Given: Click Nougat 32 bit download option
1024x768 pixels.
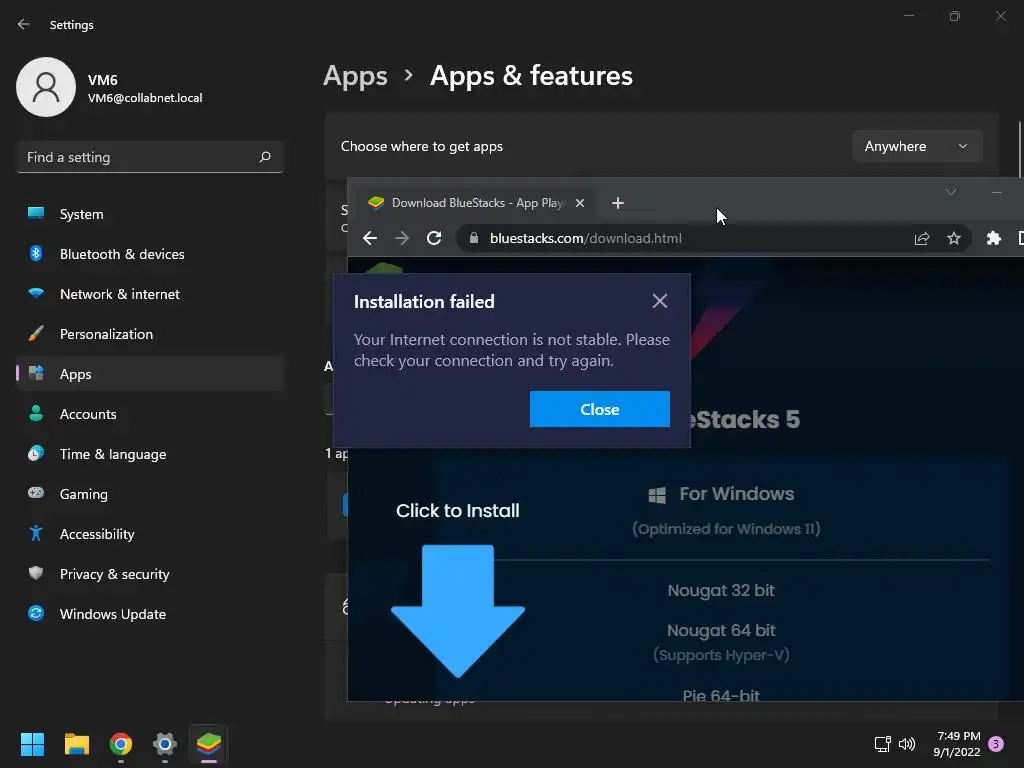Looking at the screenshot, I should tap(721, 590).
